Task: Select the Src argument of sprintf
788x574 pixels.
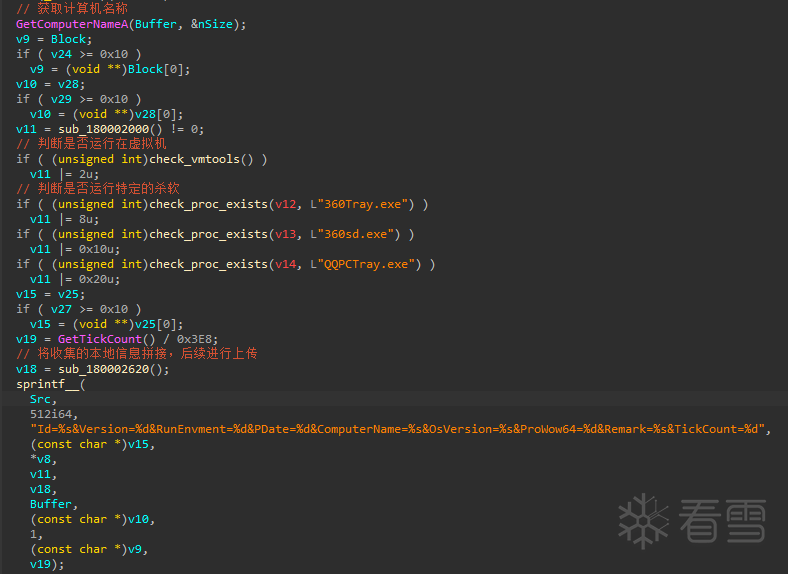Action: (x=40, y=399)
